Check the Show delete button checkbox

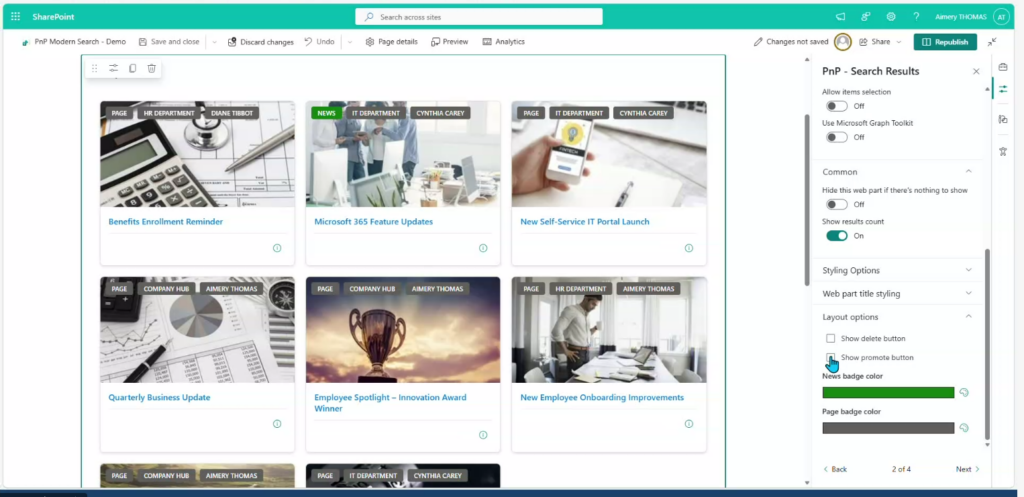coord(830,339)
